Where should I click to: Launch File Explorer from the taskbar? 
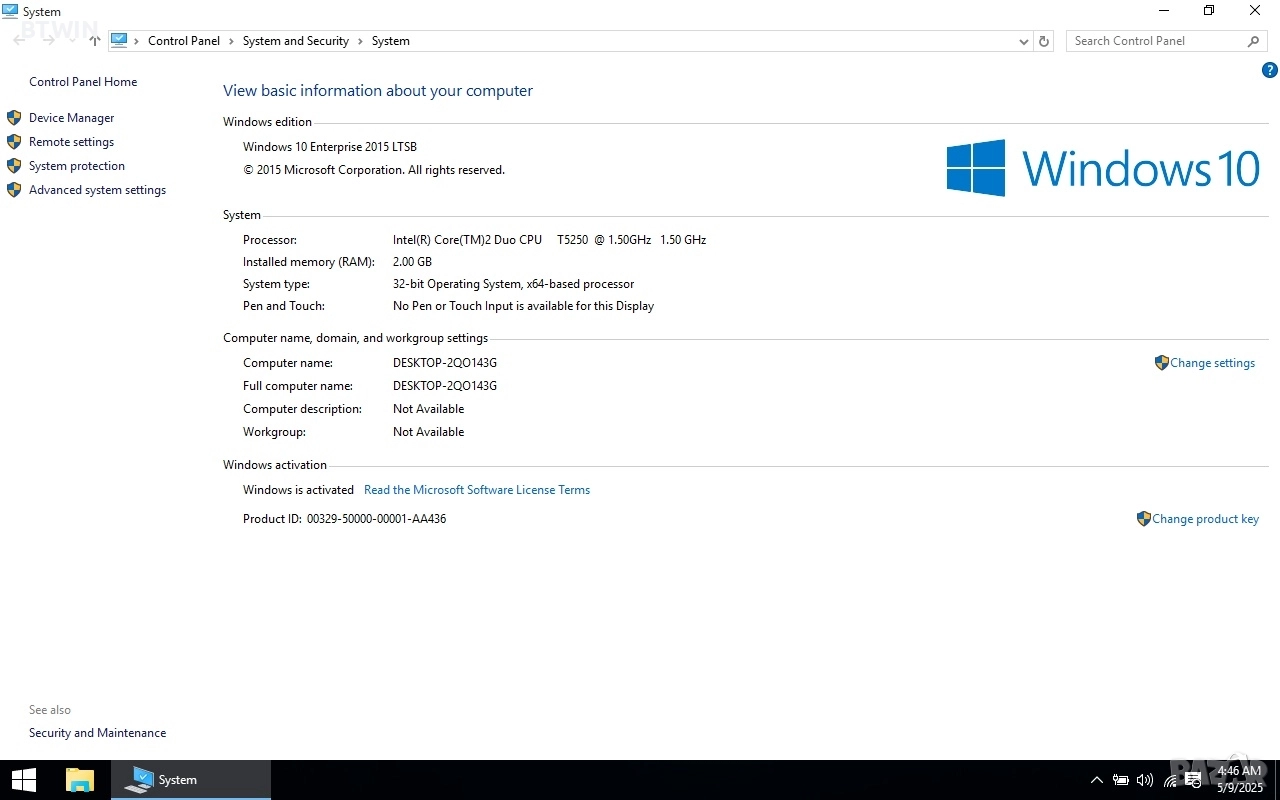tap(79, 779)
